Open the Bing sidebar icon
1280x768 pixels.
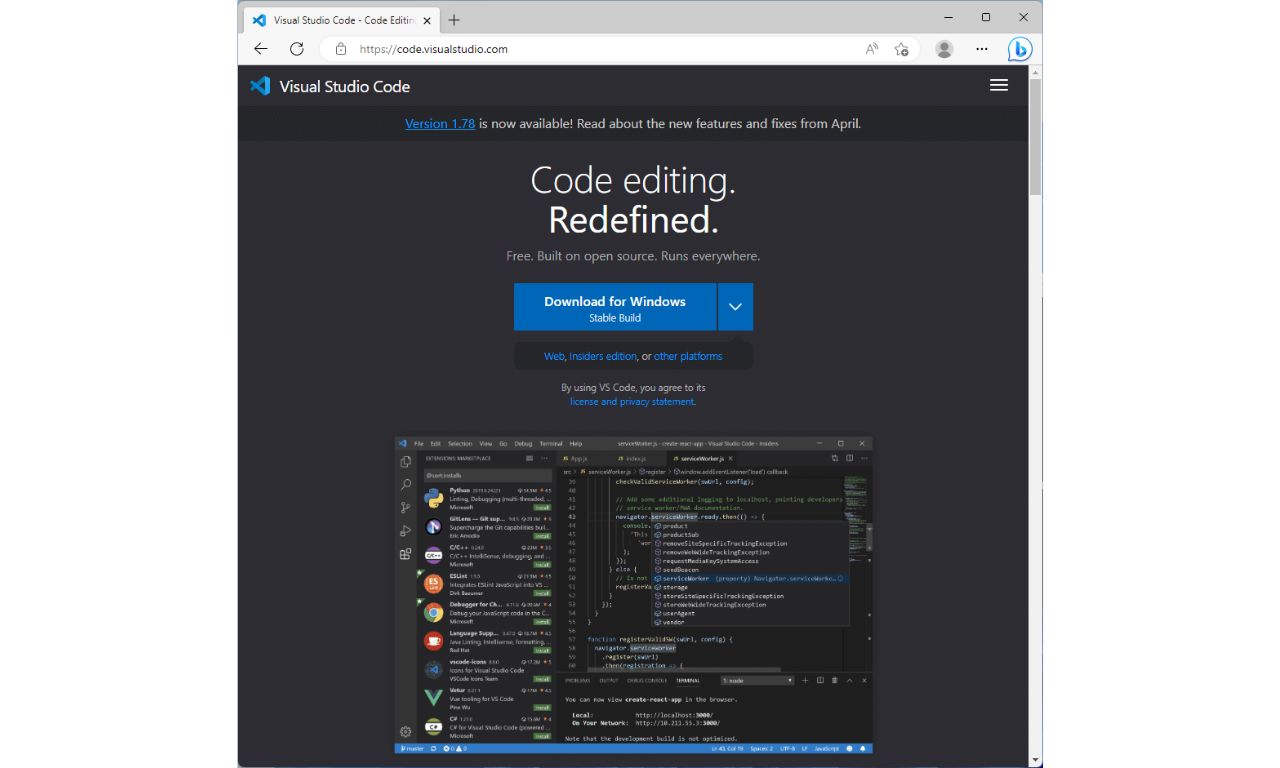click(x=1019, y=49)
